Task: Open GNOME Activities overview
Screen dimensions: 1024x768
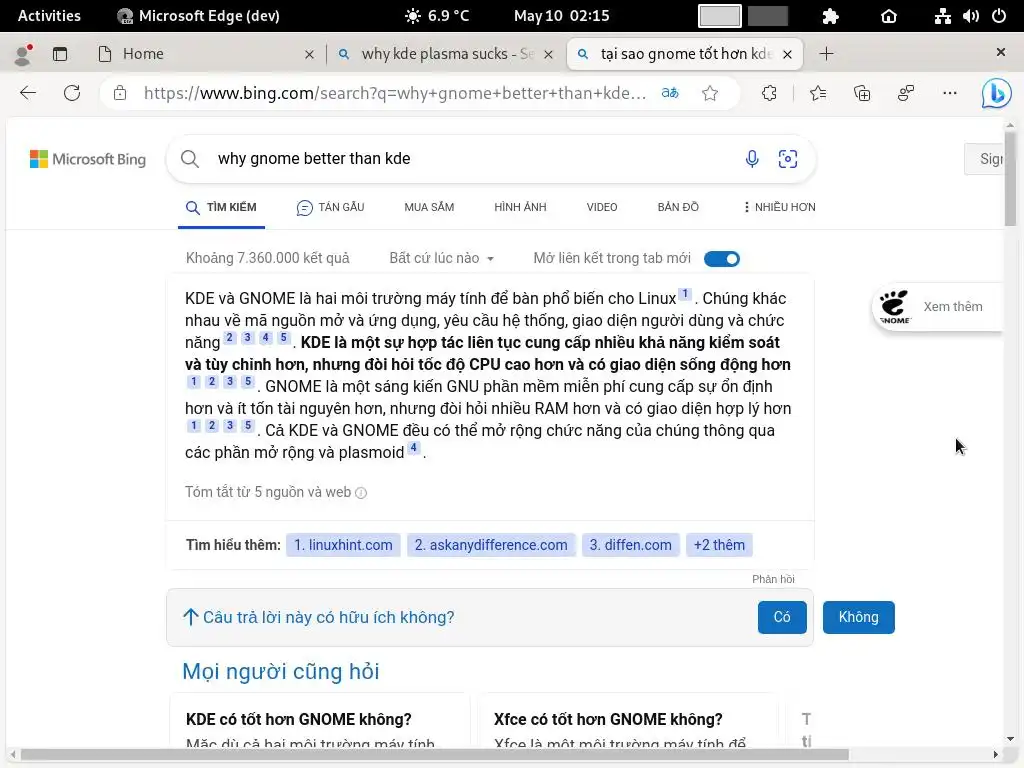Action: click(49, 16)
